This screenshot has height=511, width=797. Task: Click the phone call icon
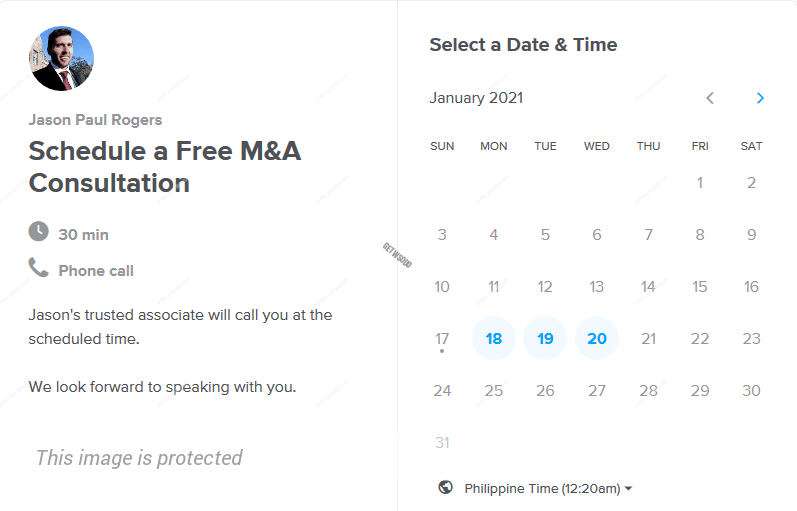(38, 268)
